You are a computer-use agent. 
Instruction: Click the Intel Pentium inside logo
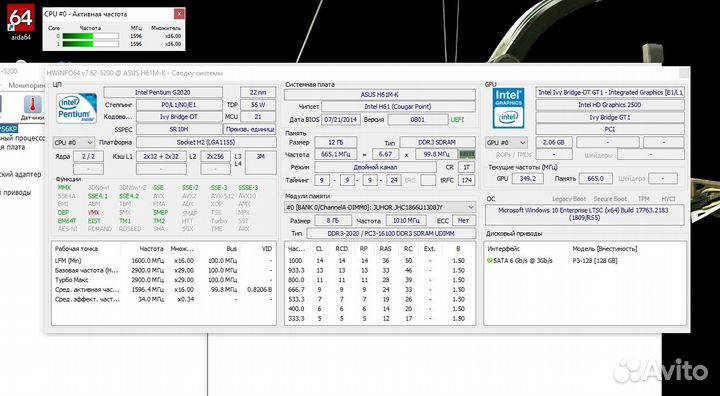(76, 108)
